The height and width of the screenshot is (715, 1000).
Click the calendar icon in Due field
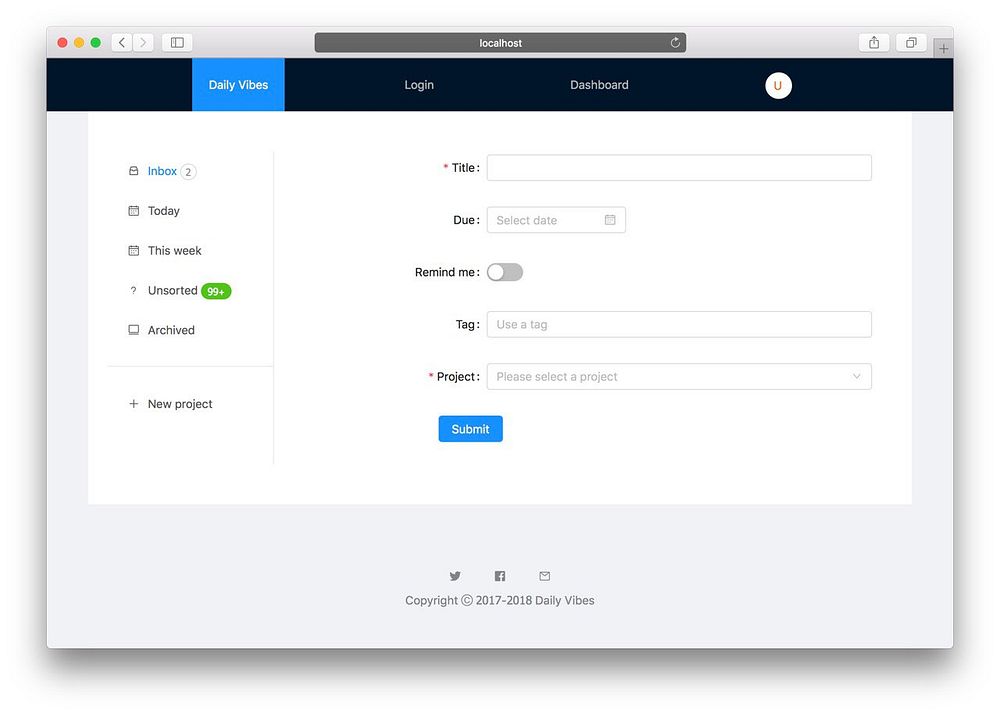(610, 220)
